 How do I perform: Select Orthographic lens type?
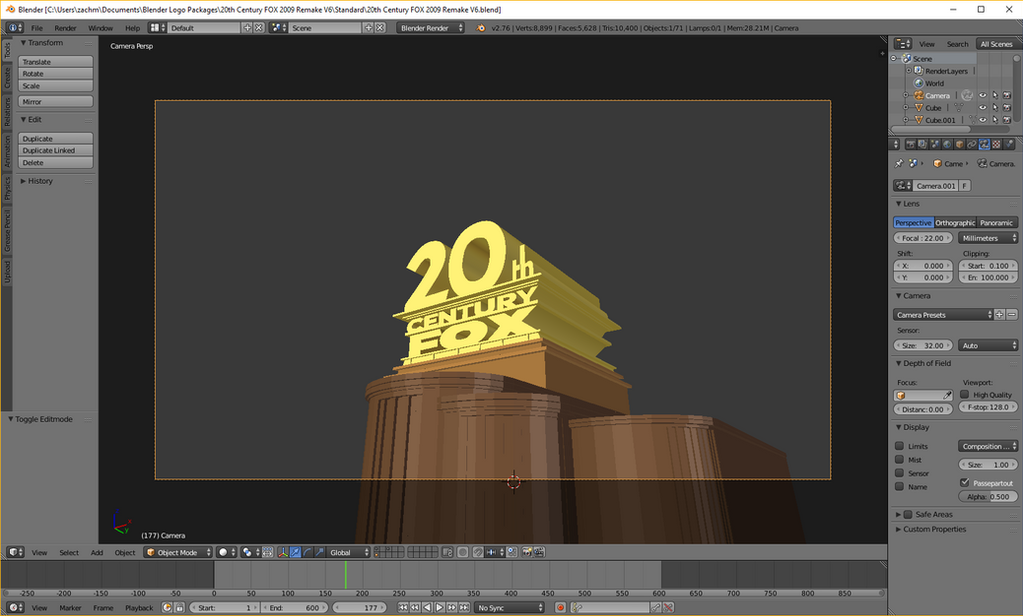[955, 223]
